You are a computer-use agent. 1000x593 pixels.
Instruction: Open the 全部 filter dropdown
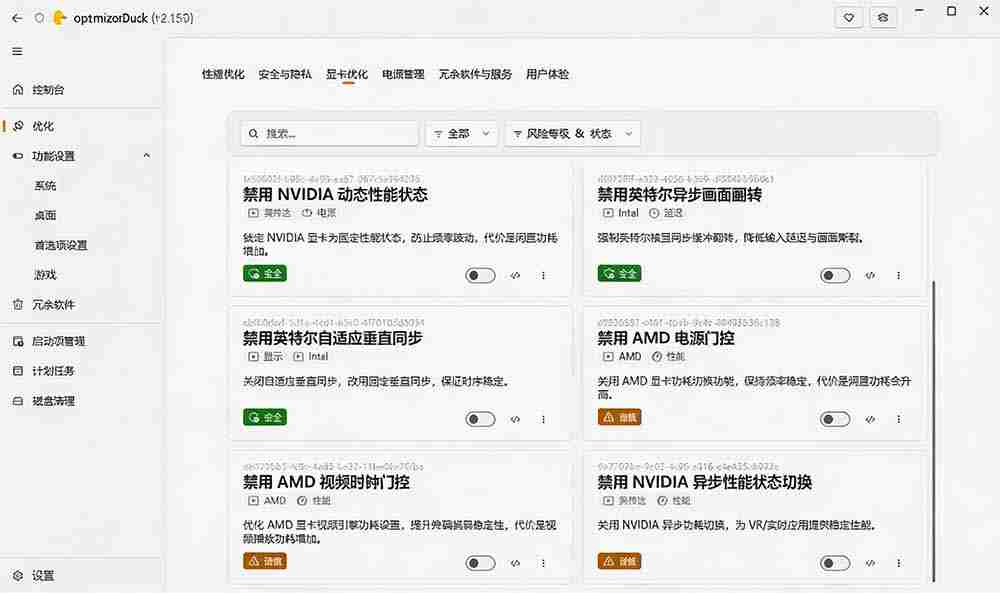[462, 134]
